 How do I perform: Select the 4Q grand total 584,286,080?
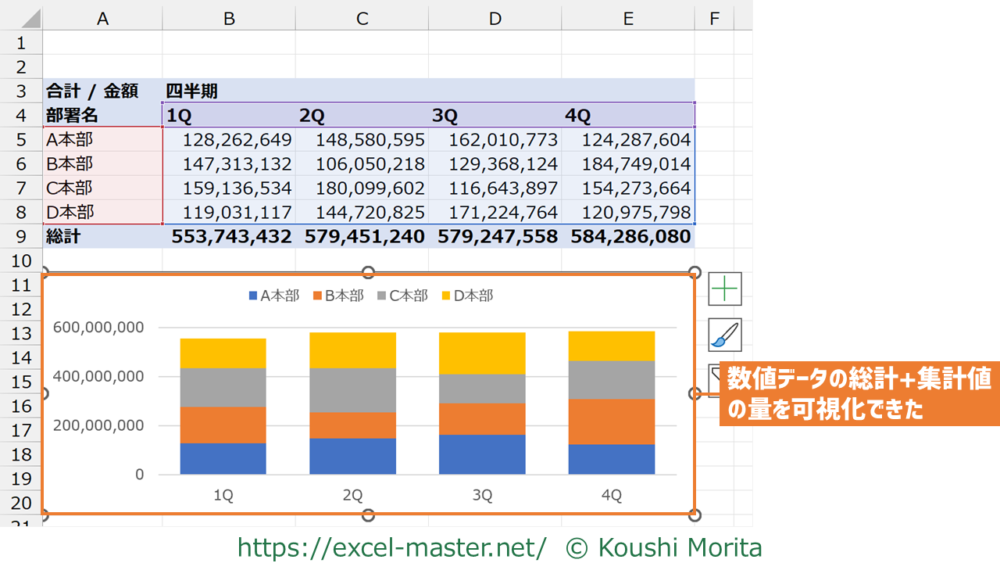coord(629,237)
